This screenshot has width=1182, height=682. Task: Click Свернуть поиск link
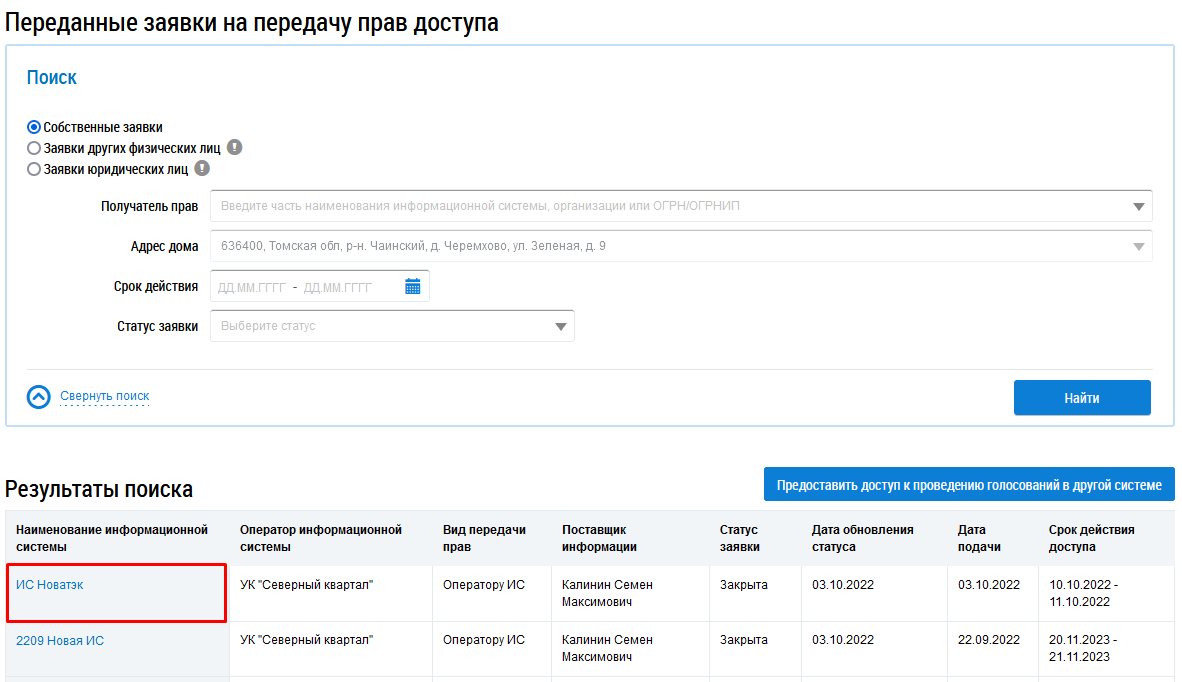[x=104, y=396]
